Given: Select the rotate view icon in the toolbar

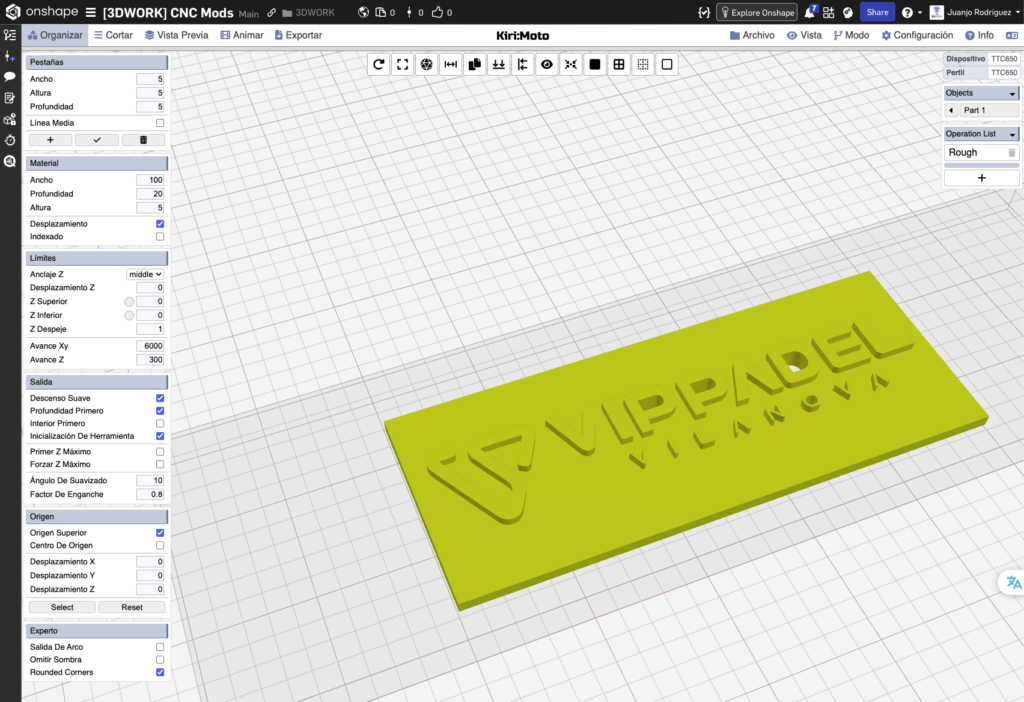Looking at the screenshot, I should 378,64.
